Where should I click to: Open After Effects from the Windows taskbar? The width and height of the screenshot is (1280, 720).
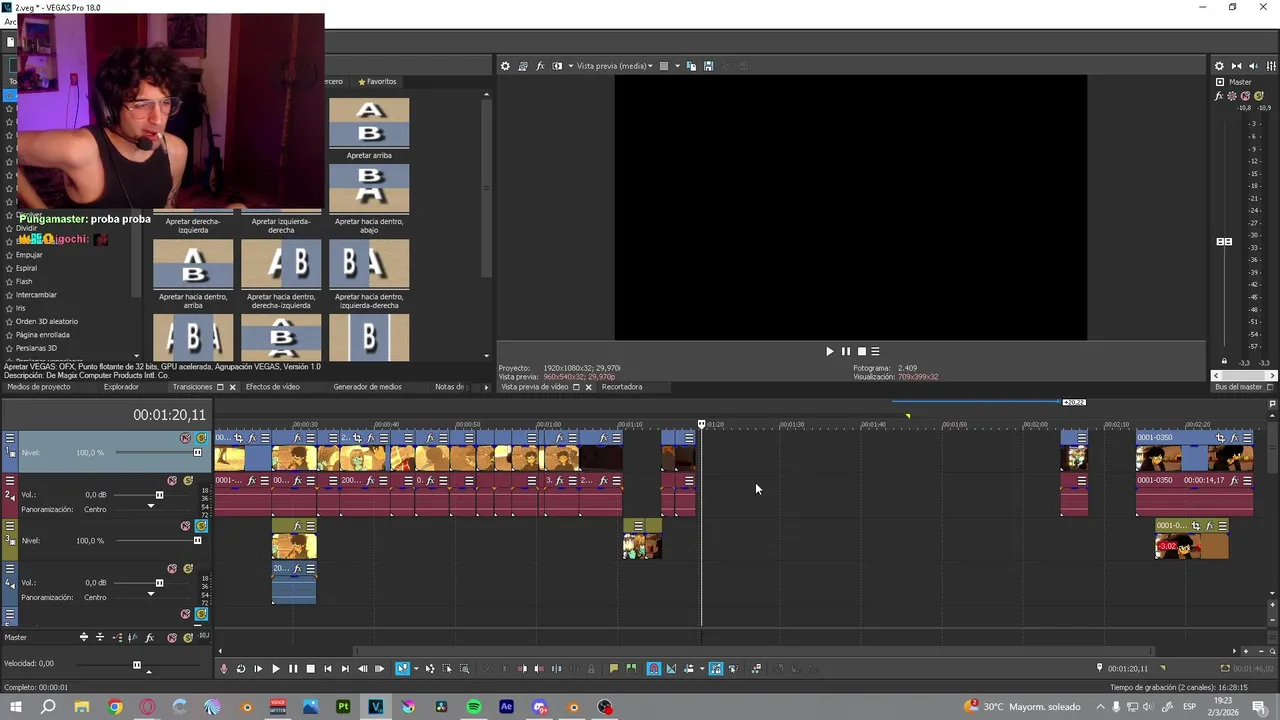pos(507,707)
